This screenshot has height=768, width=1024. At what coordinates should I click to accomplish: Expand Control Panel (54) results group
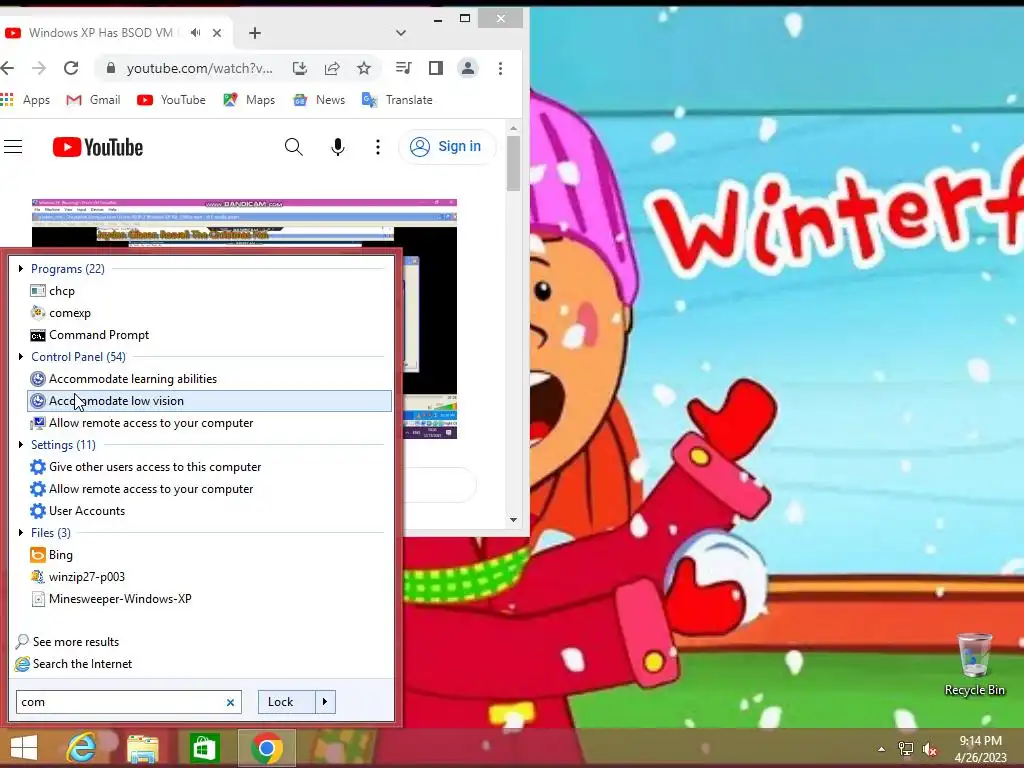point(21,357)
